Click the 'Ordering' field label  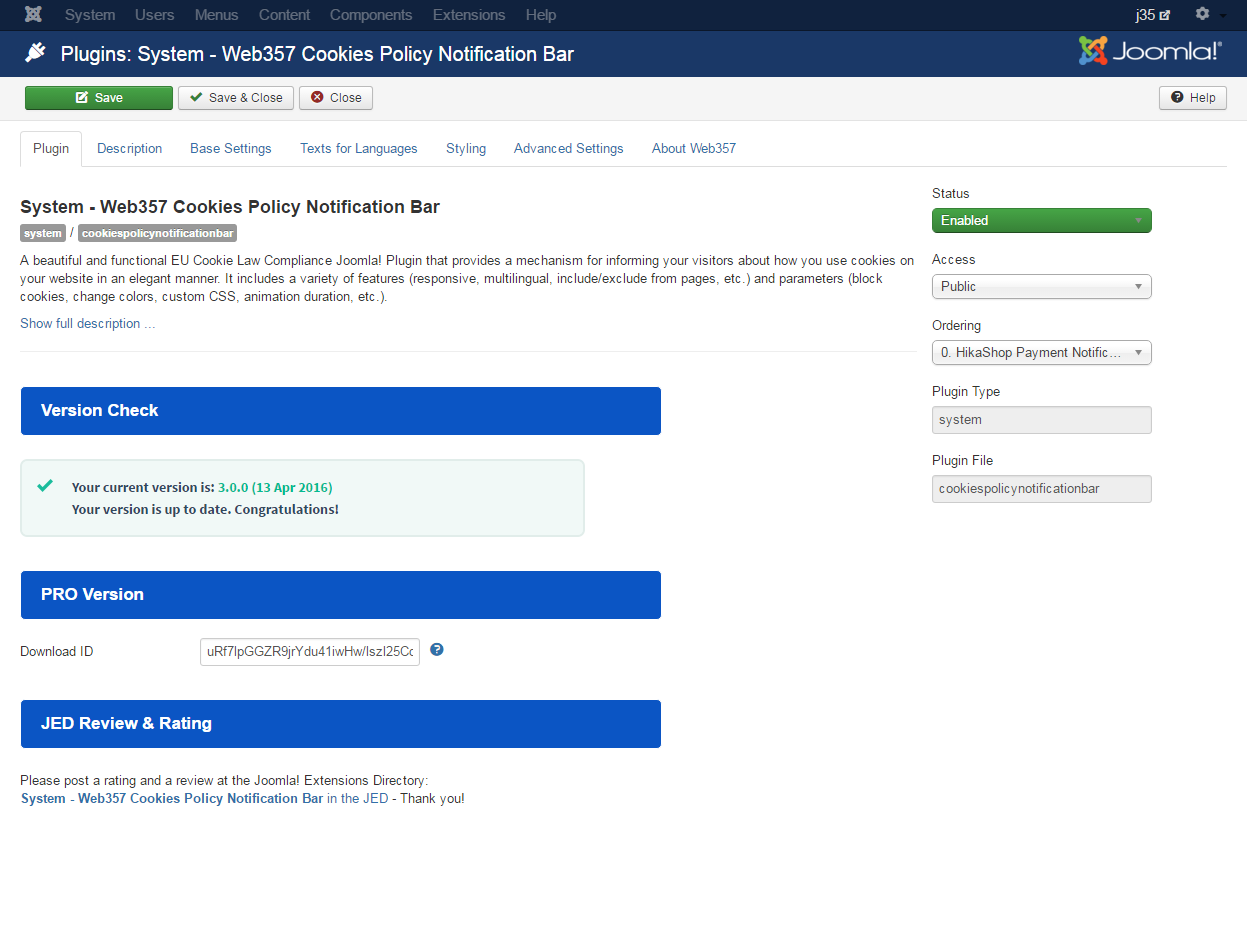pos(957,325)
